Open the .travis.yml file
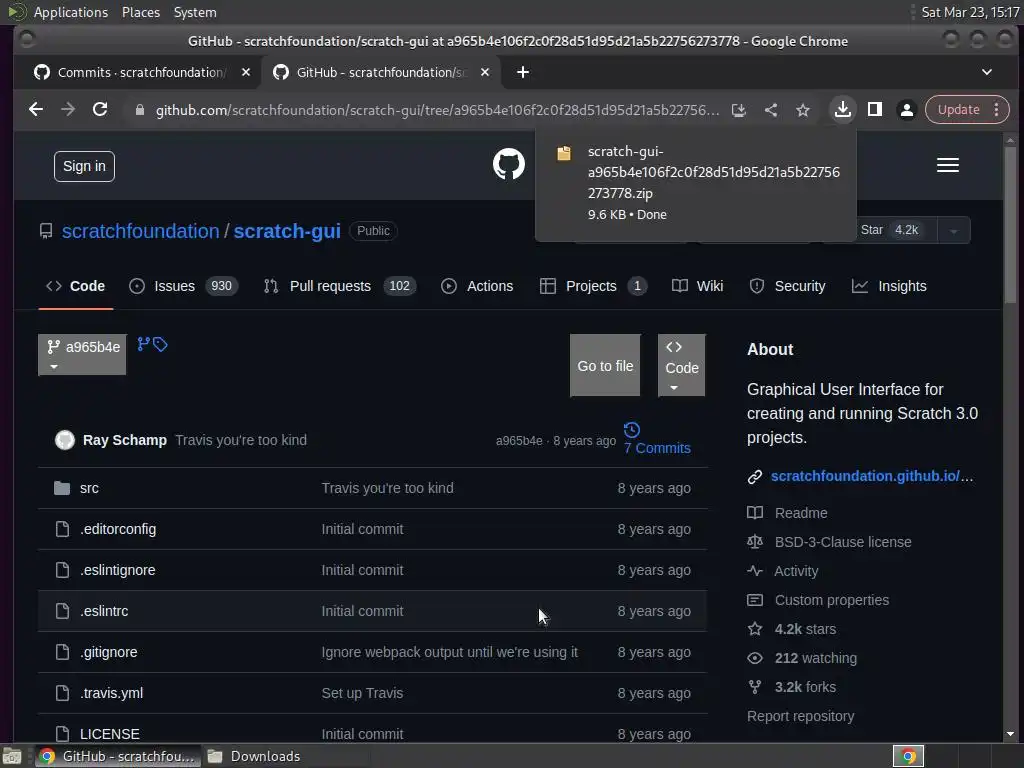The height and width of the screenshot is (768, 1024). click(111, 693)
